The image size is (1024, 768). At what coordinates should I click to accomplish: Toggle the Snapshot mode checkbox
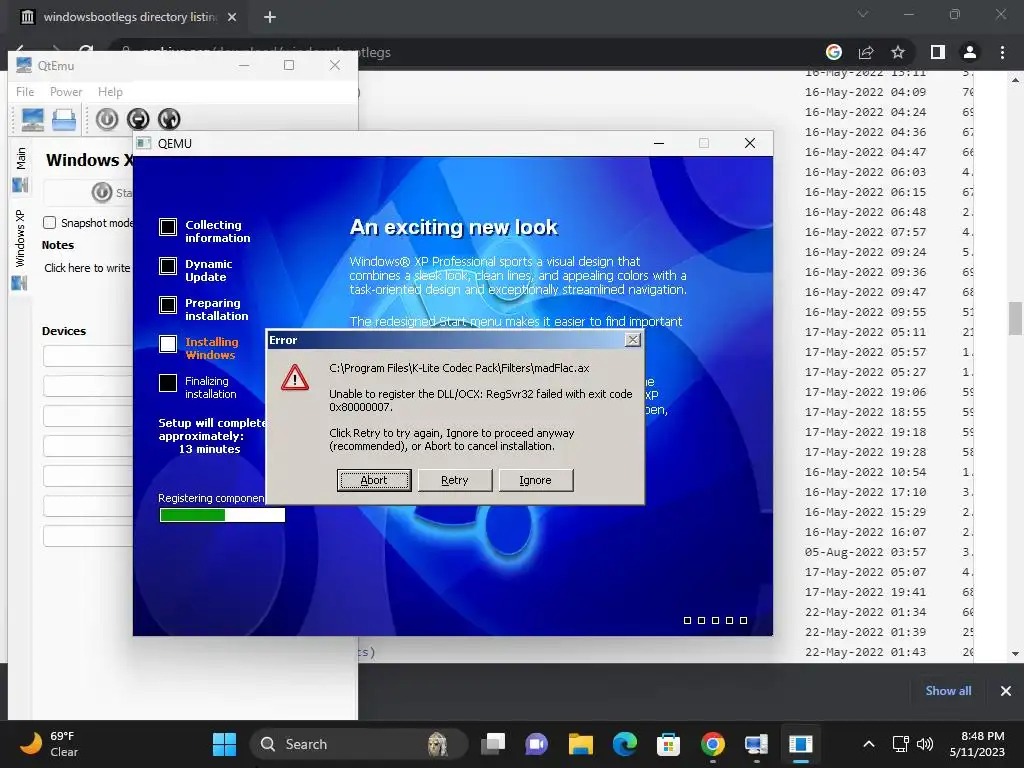click(50, 223)
